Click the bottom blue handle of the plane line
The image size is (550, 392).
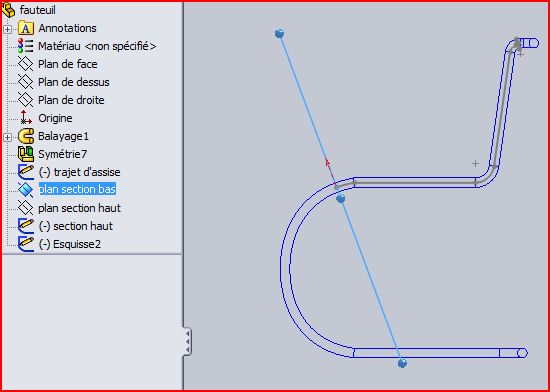point(403,363)
